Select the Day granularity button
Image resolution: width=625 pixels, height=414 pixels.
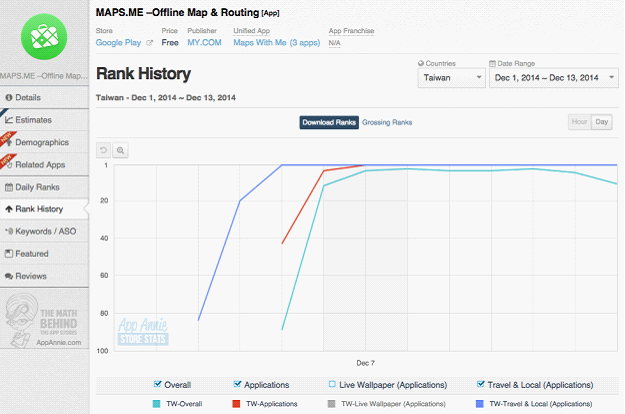(x=601, y=122)
